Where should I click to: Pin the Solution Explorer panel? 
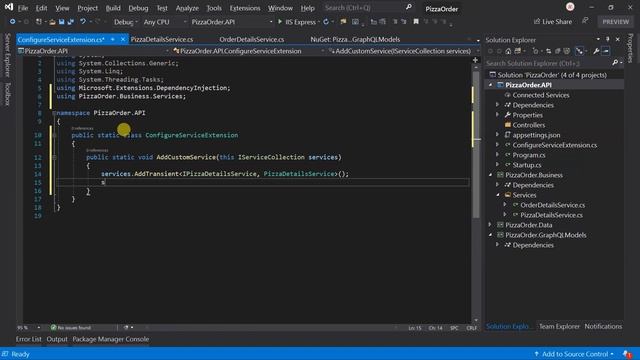[x=608, y=40]
